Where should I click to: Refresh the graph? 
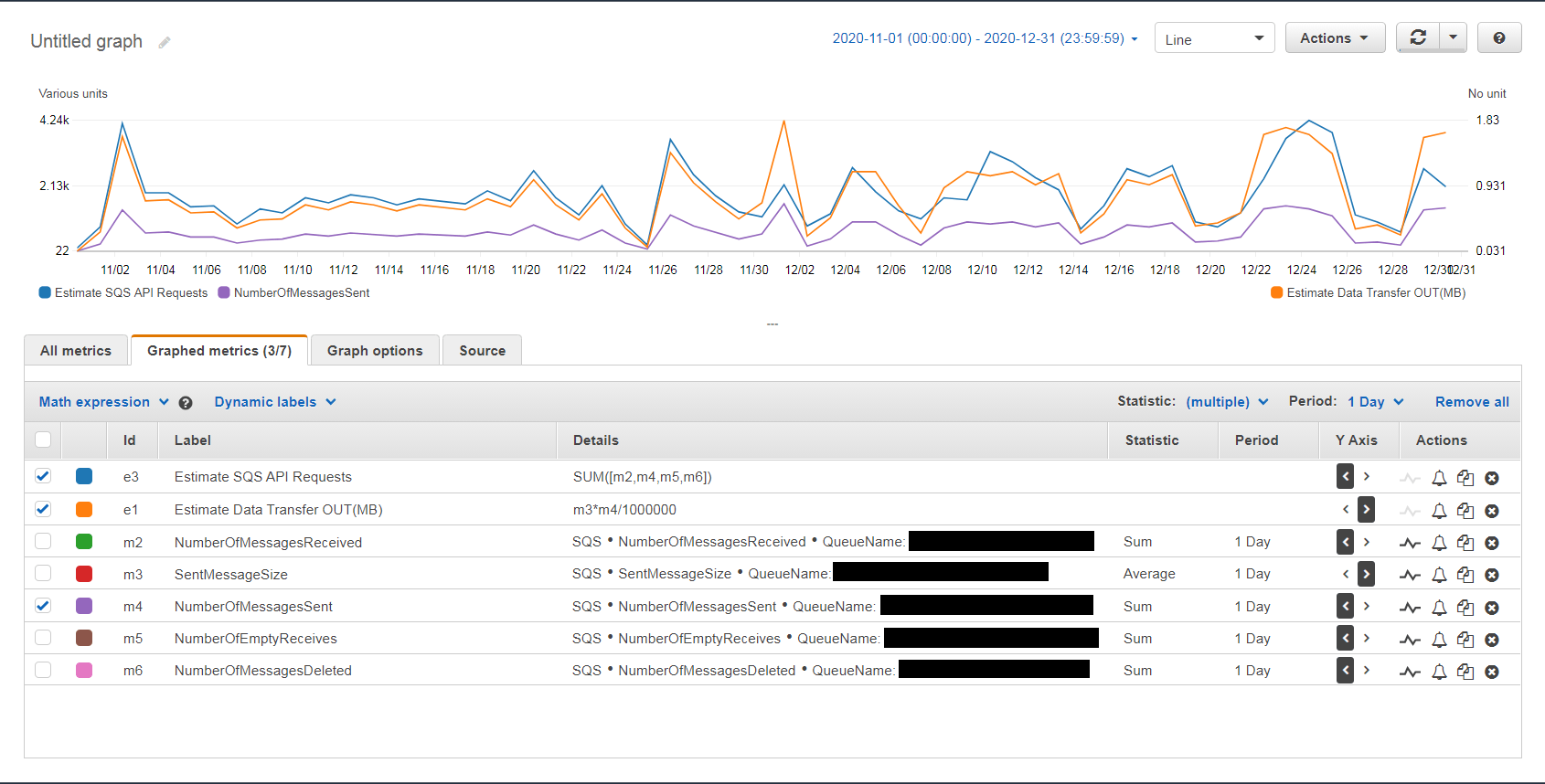[1418, 37]
